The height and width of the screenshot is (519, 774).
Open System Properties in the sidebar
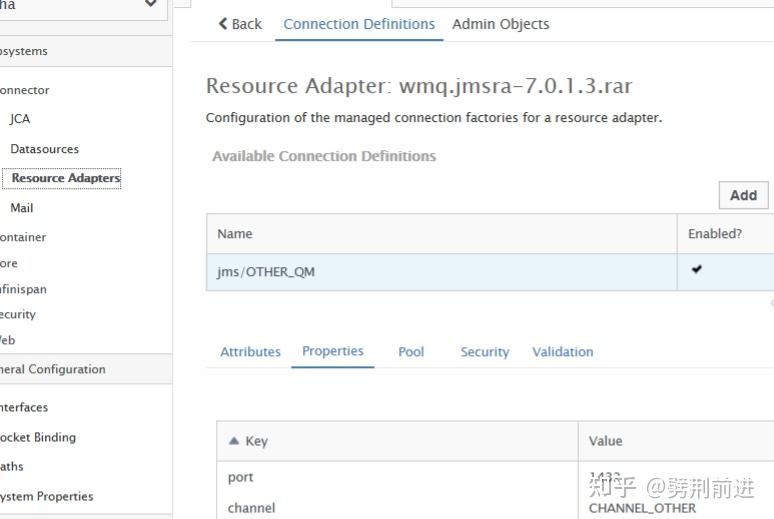click(46, 496)
